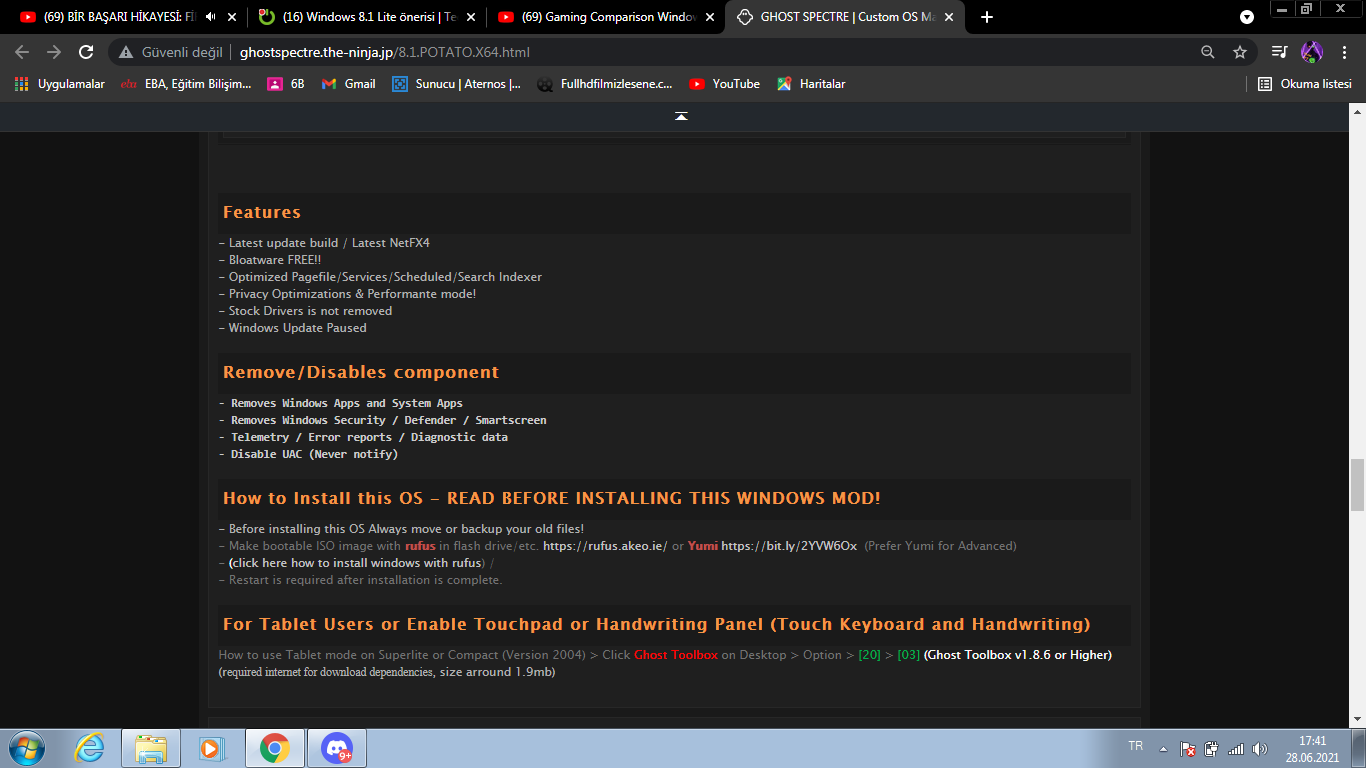
Task: Open the tab search dropdown arrow
Action: (x=1247, y=17)
